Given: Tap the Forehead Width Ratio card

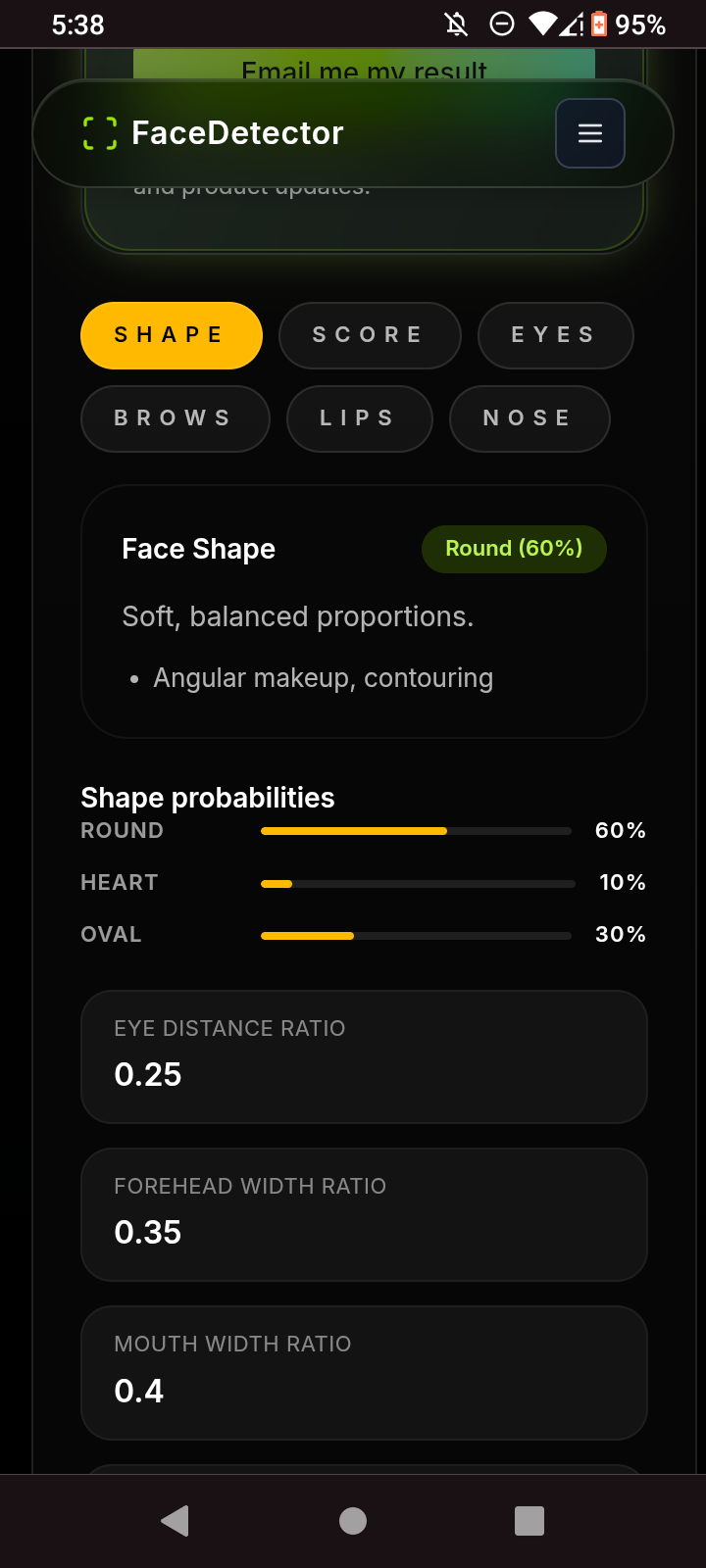Looking at the screenshot, I should [364, 1214].
